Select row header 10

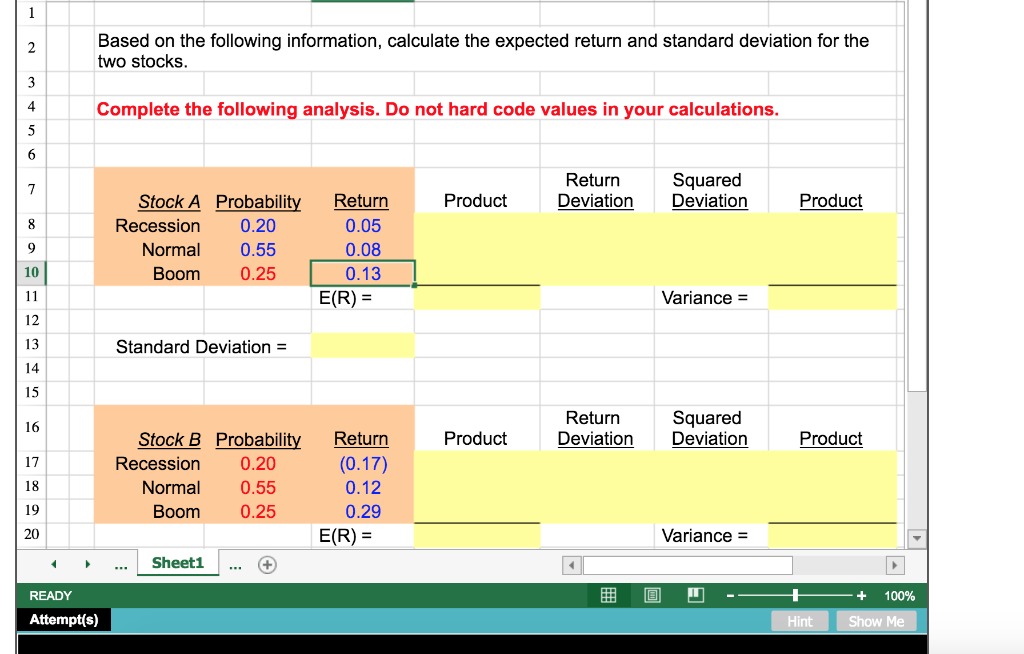31,272
